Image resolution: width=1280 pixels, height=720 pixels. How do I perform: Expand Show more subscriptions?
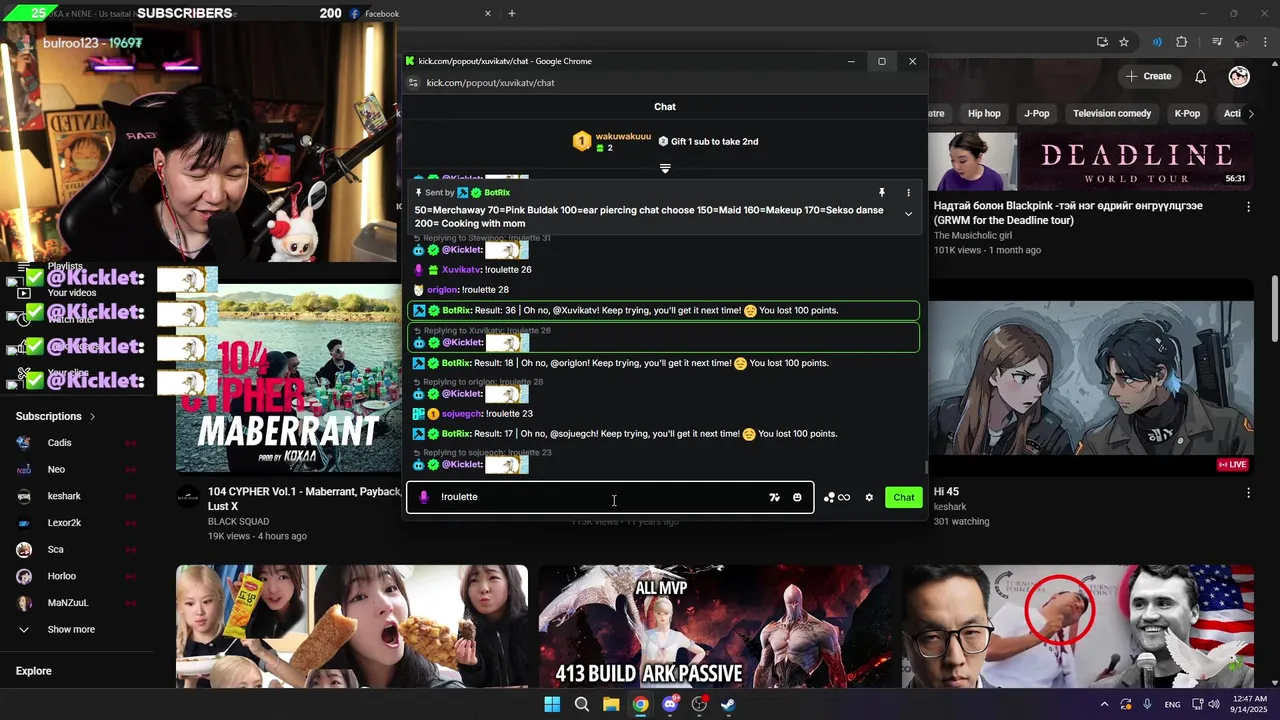tap(78, 630)
